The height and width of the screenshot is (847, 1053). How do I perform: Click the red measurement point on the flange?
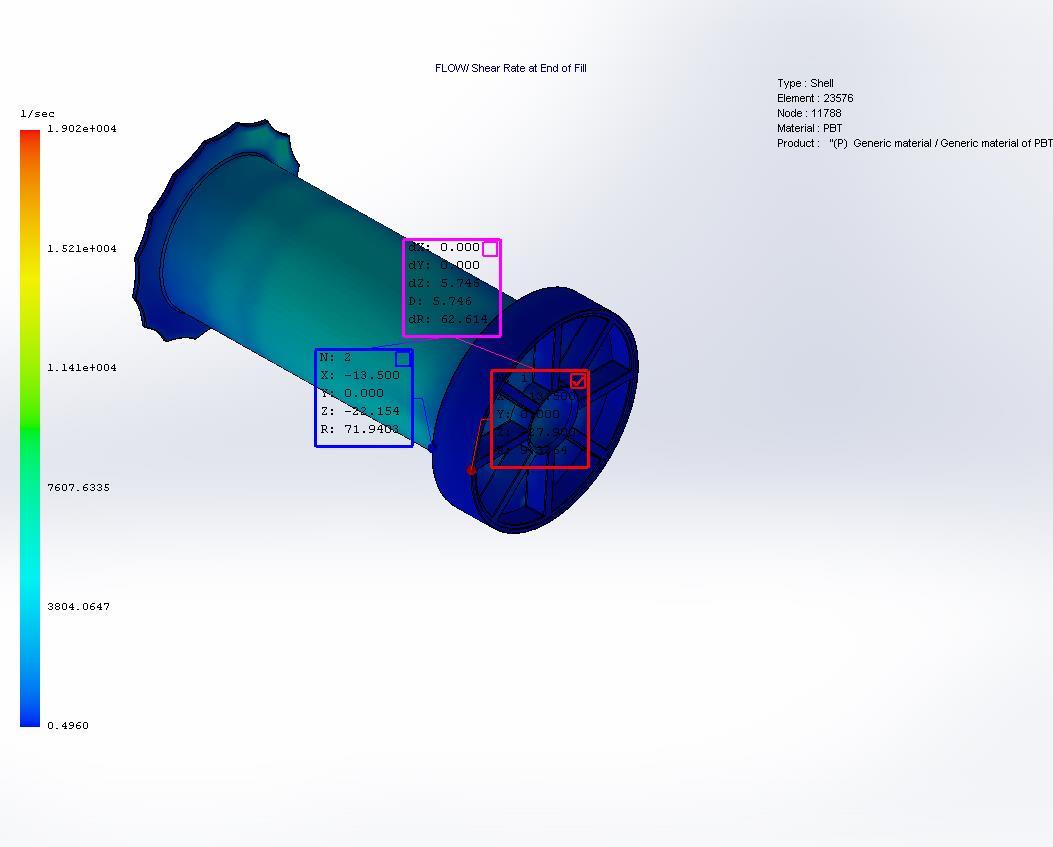click(471, 470)
